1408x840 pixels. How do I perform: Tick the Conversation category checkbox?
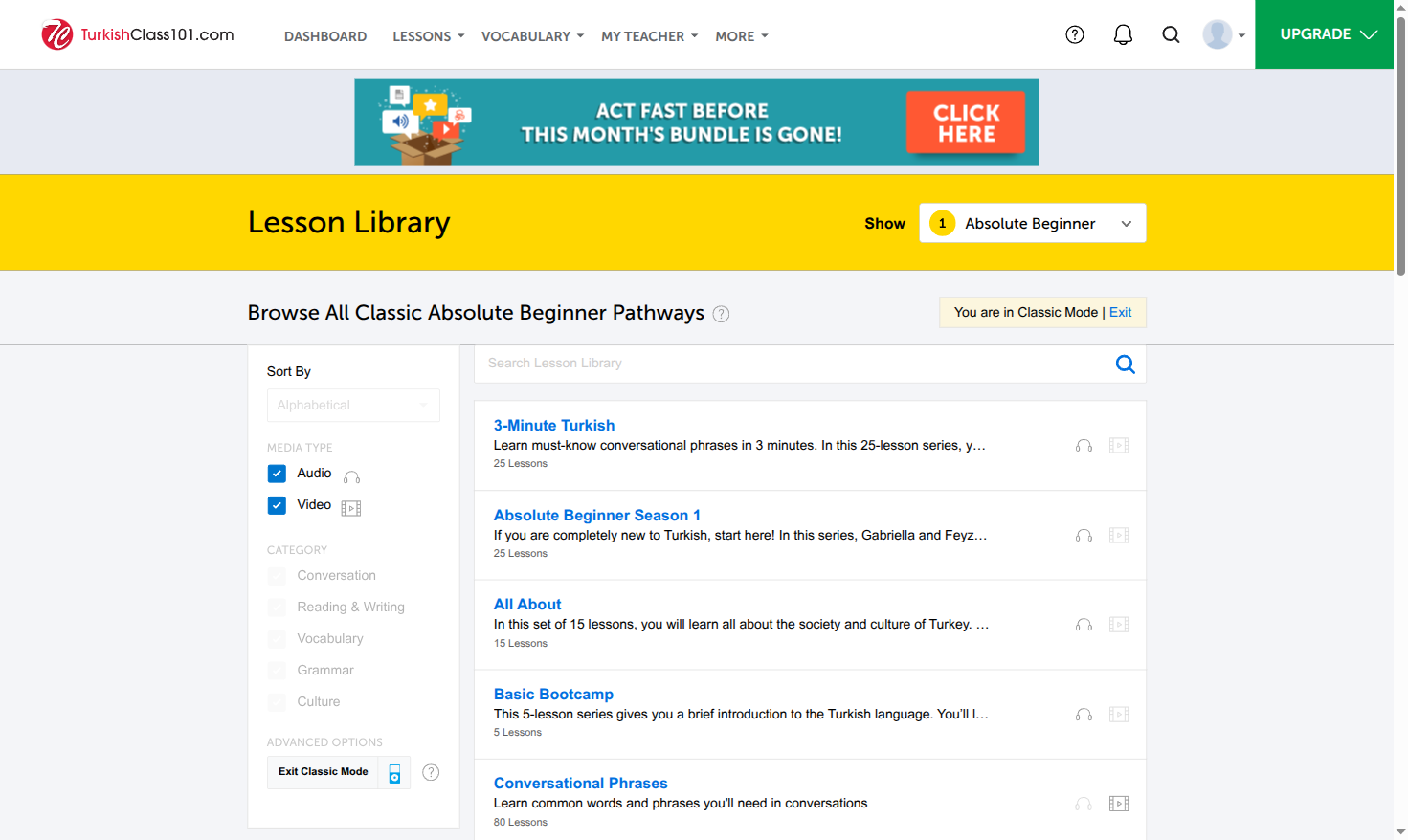[277, 576]
